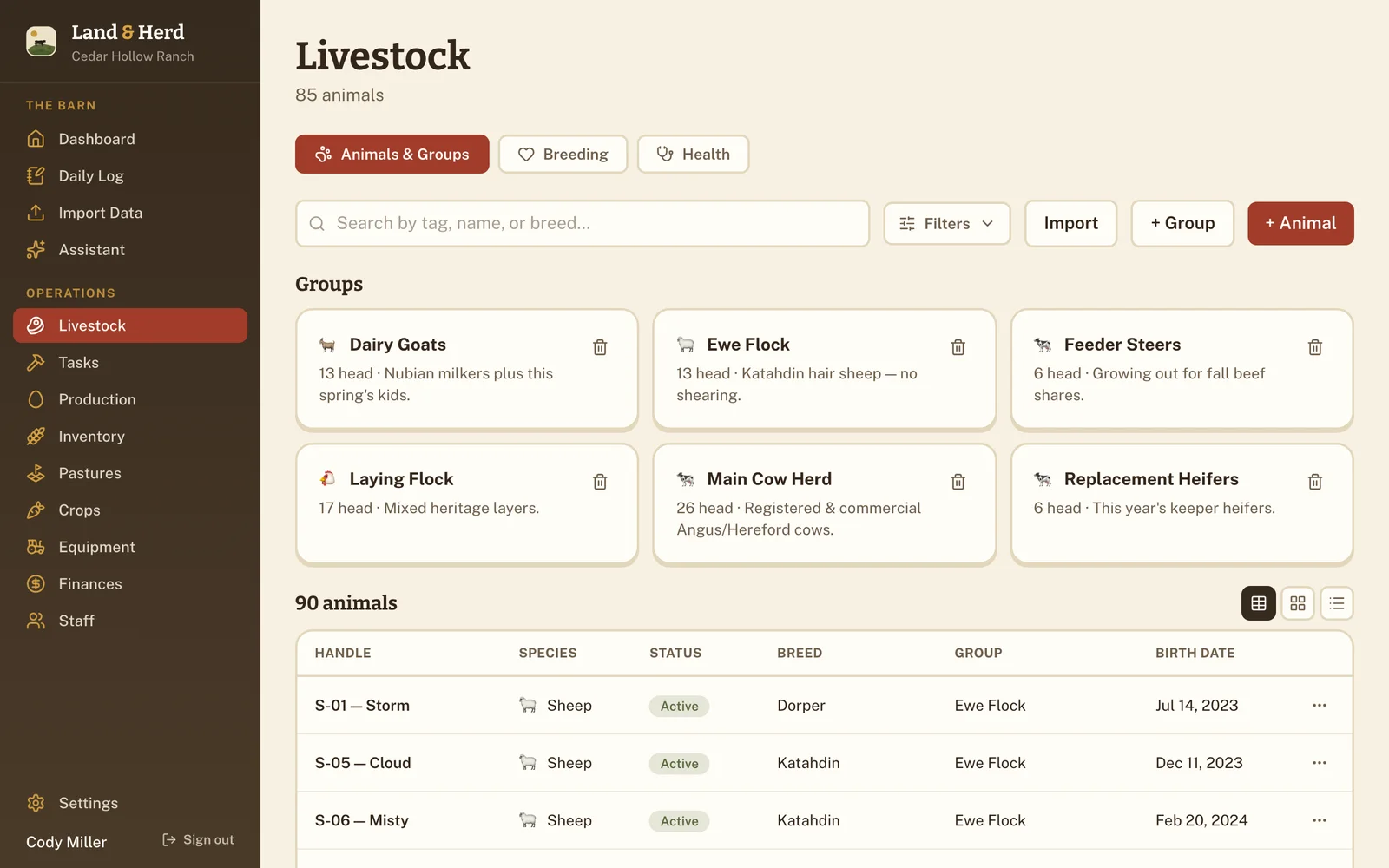Open the S-06 — Misty record
1389x868 pixels.
click(362, 820)
